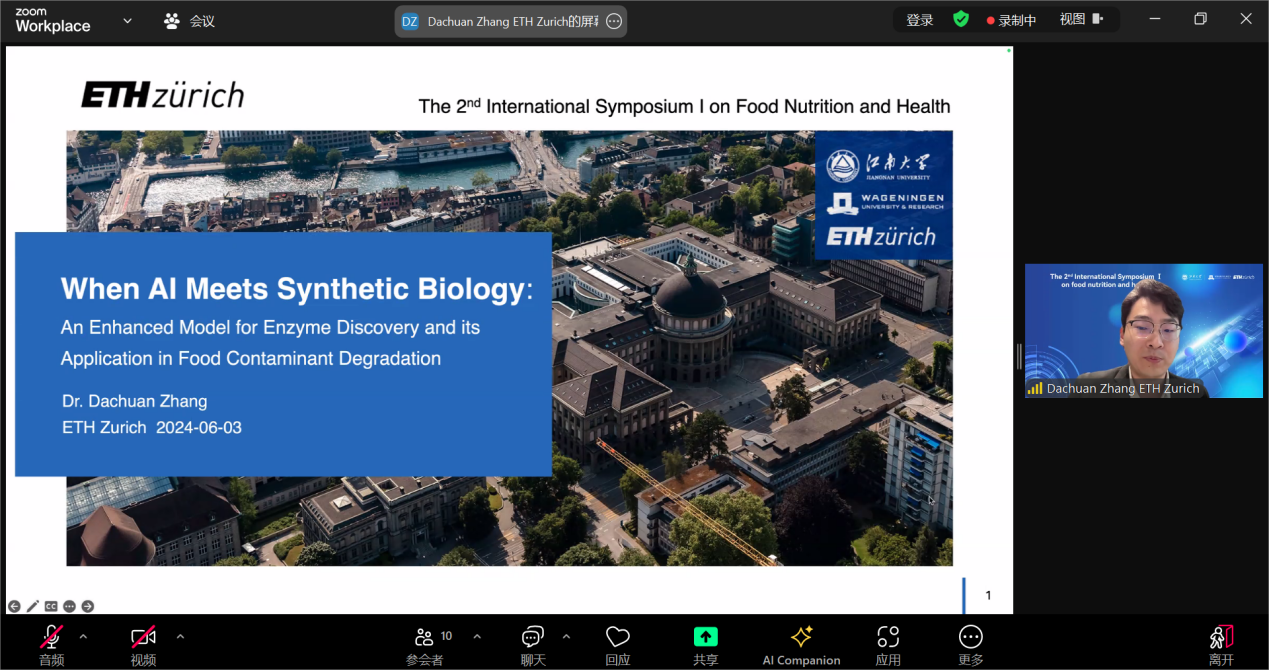Click the green share screen icon

point(706,638)
